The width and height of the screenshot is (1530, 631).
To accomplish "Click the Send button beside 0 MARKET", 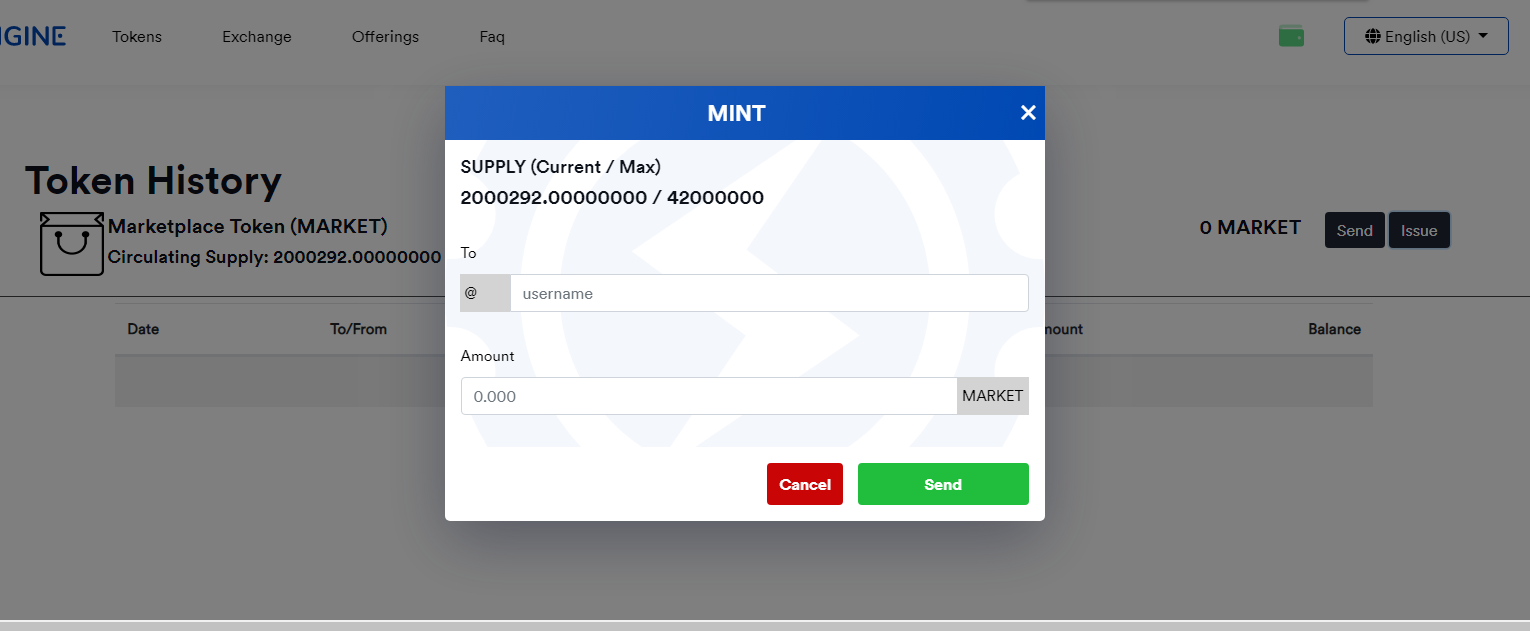I will [1355, 230].
